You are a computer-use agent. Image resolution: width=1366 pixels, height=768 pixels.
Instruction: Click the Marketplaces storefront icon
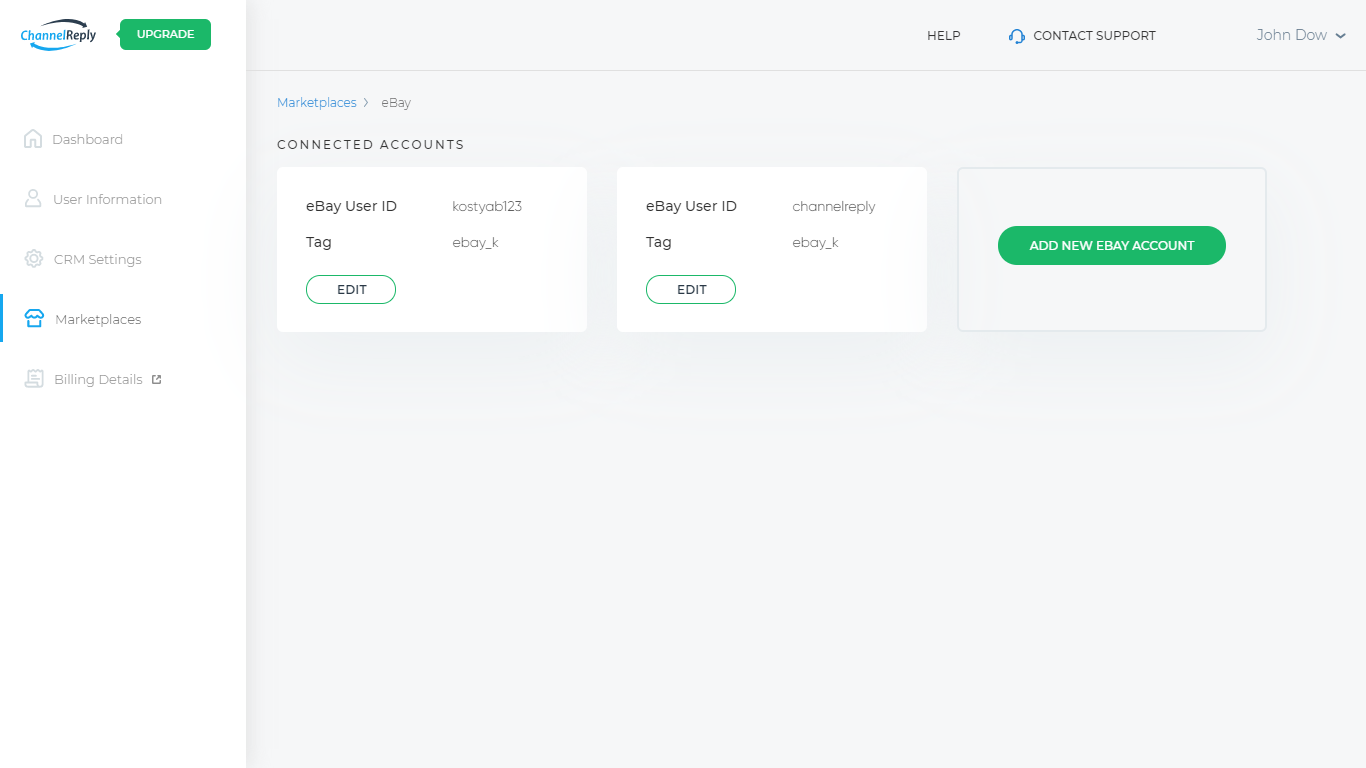click(34, 319)
